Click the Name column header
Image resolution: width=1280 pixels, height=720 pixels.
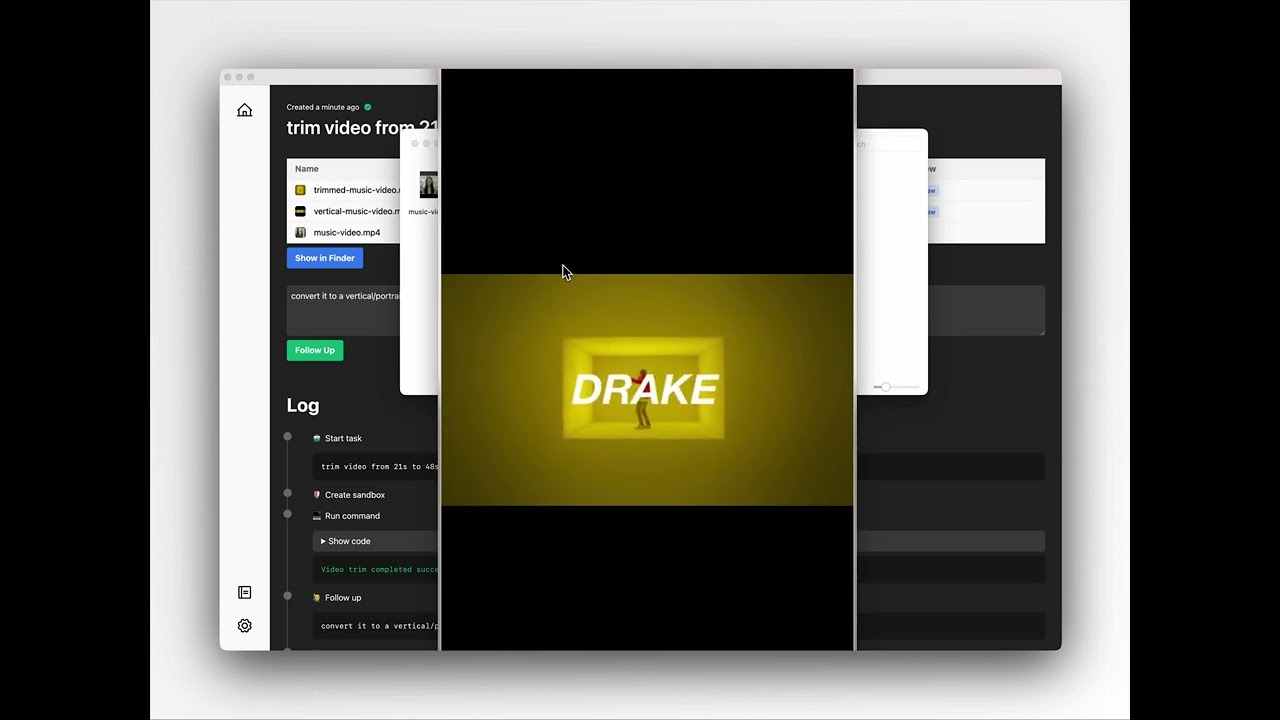pos(307,169)
